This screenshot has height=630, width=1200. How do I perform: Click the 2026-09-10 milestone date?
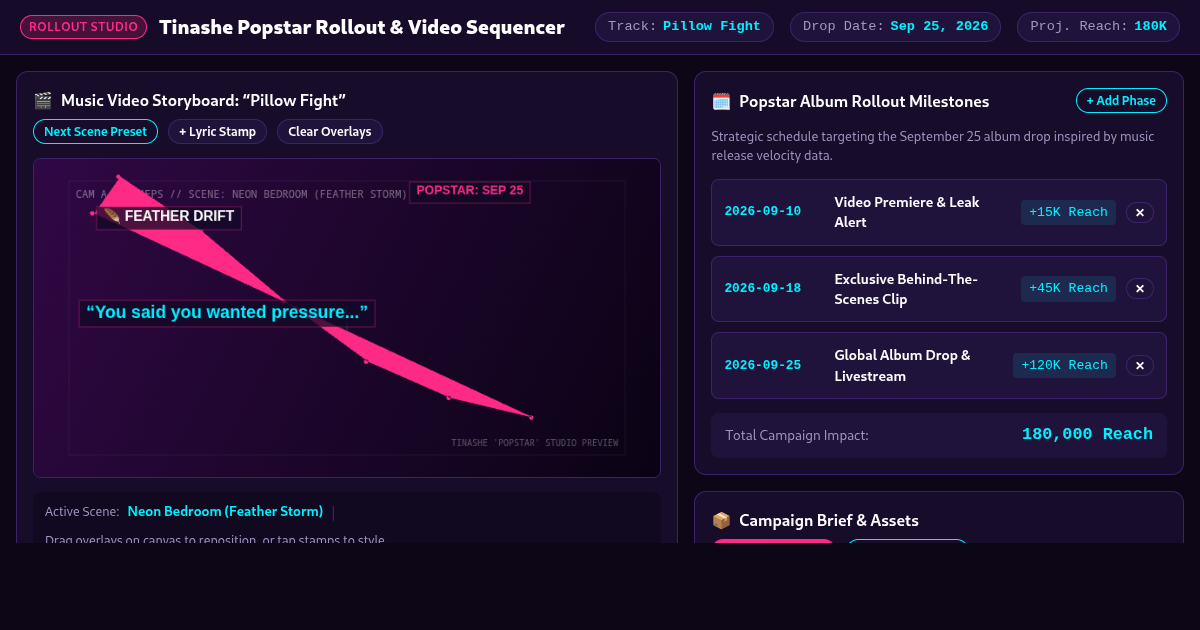point(763,212)
